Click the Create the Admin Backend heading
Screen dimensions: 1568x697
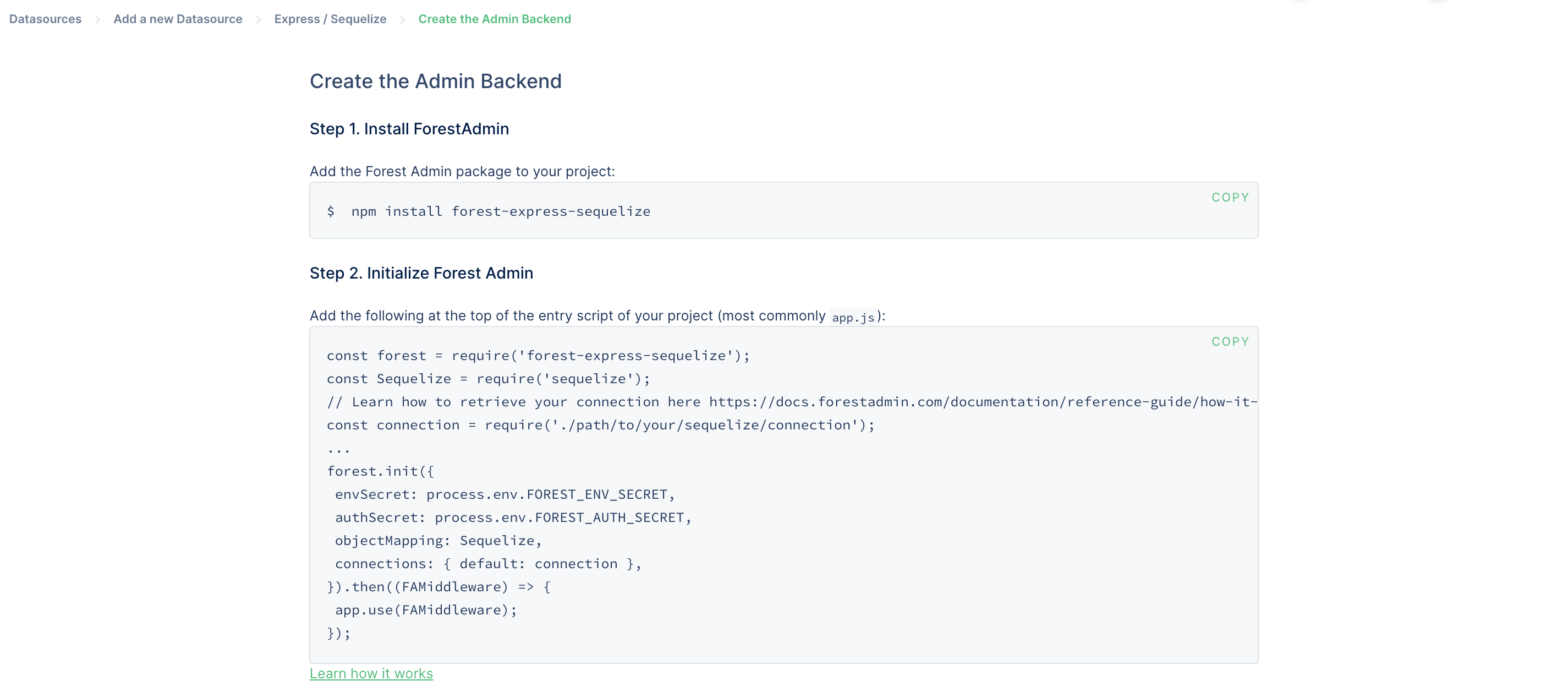(435, 81)
